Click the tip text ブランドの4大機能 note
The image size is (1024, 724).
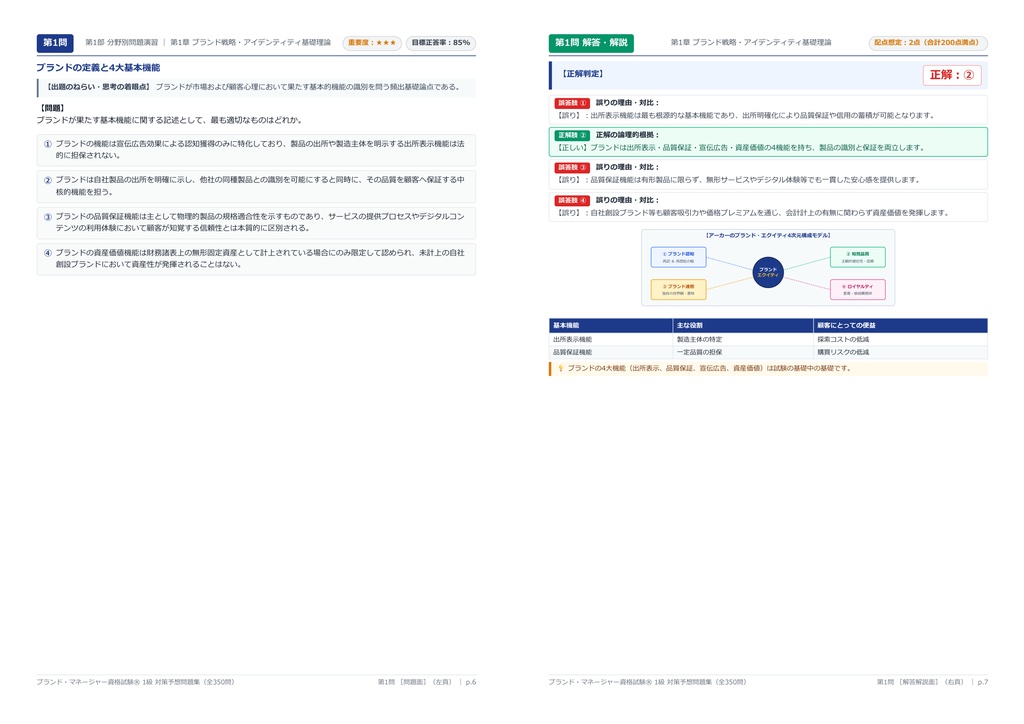point(709,369)
